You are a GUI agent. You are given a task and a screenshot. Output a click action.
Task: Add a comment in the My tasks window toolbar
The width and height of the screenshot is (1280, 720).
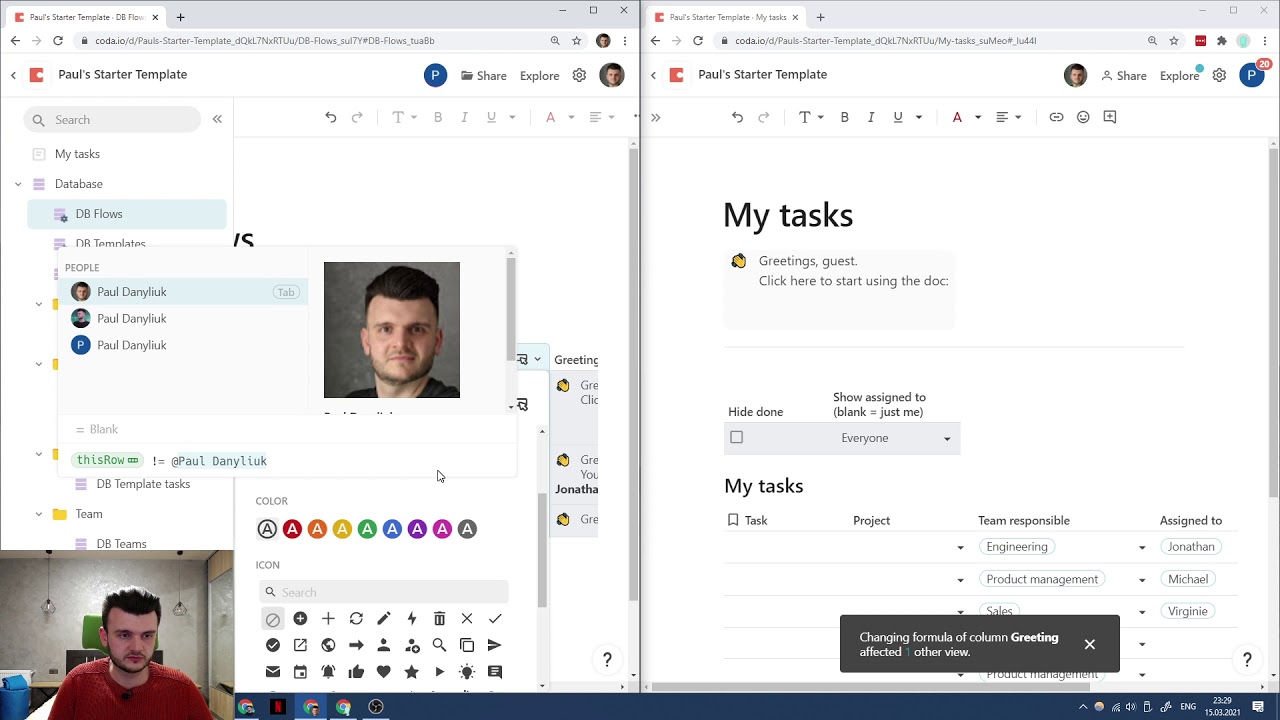pos(1110,117)
